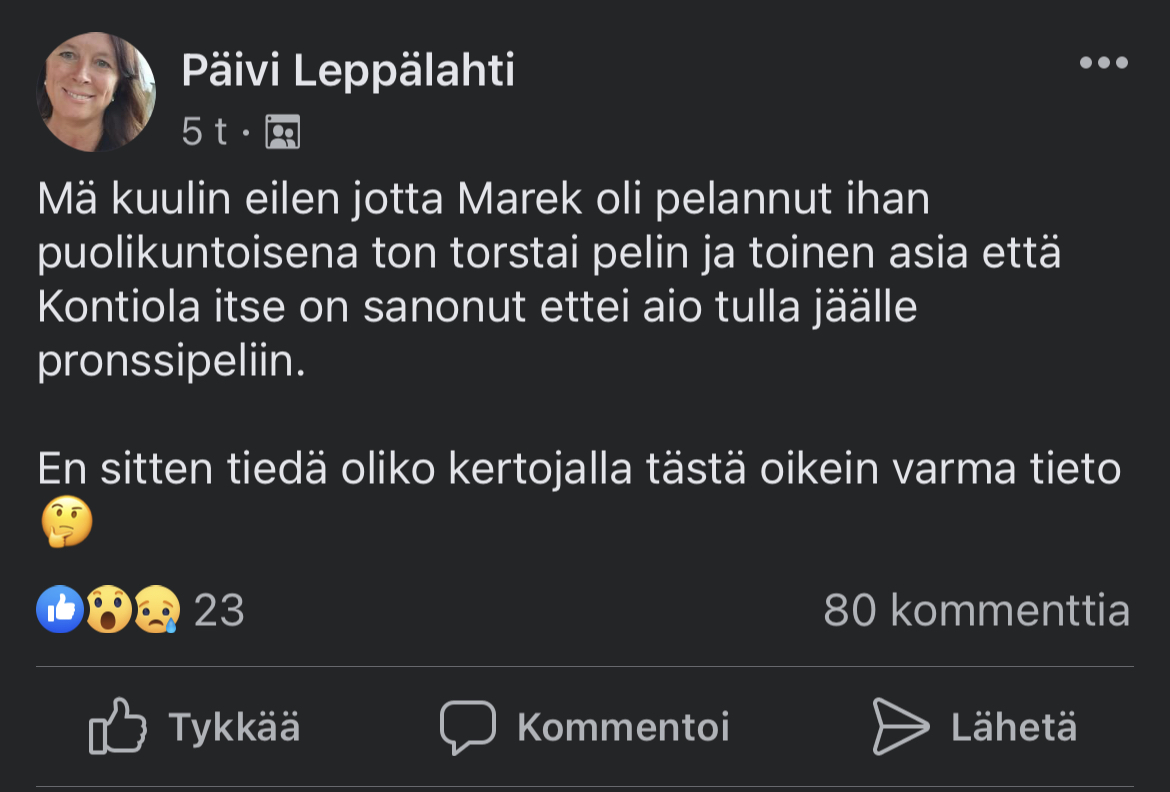Click the sad crying reaction icon
This screenshot has width=1170, height=792.
click(x=157, y=609)
